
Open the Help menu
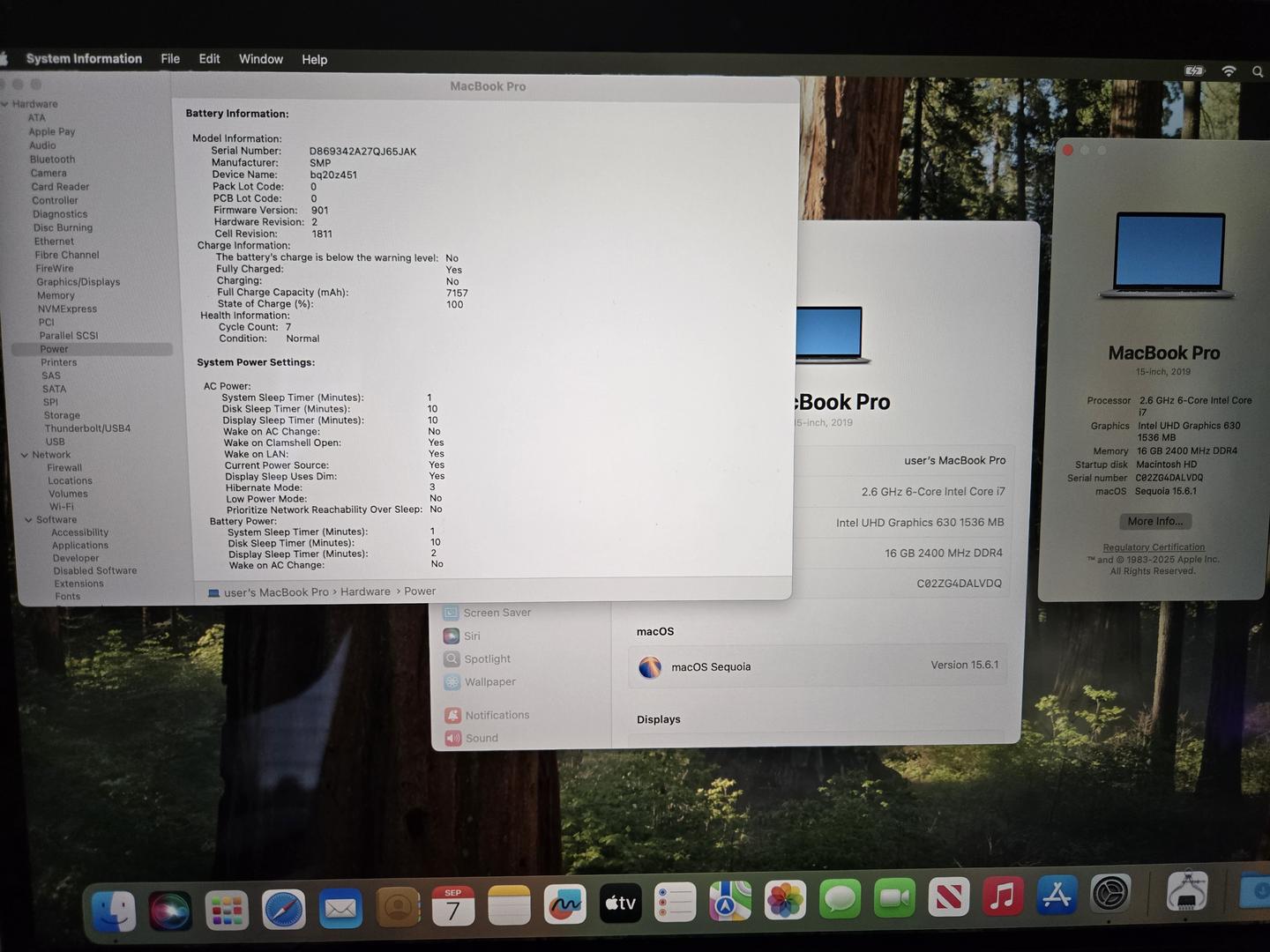pyautogui.click(x=315, y=59)
